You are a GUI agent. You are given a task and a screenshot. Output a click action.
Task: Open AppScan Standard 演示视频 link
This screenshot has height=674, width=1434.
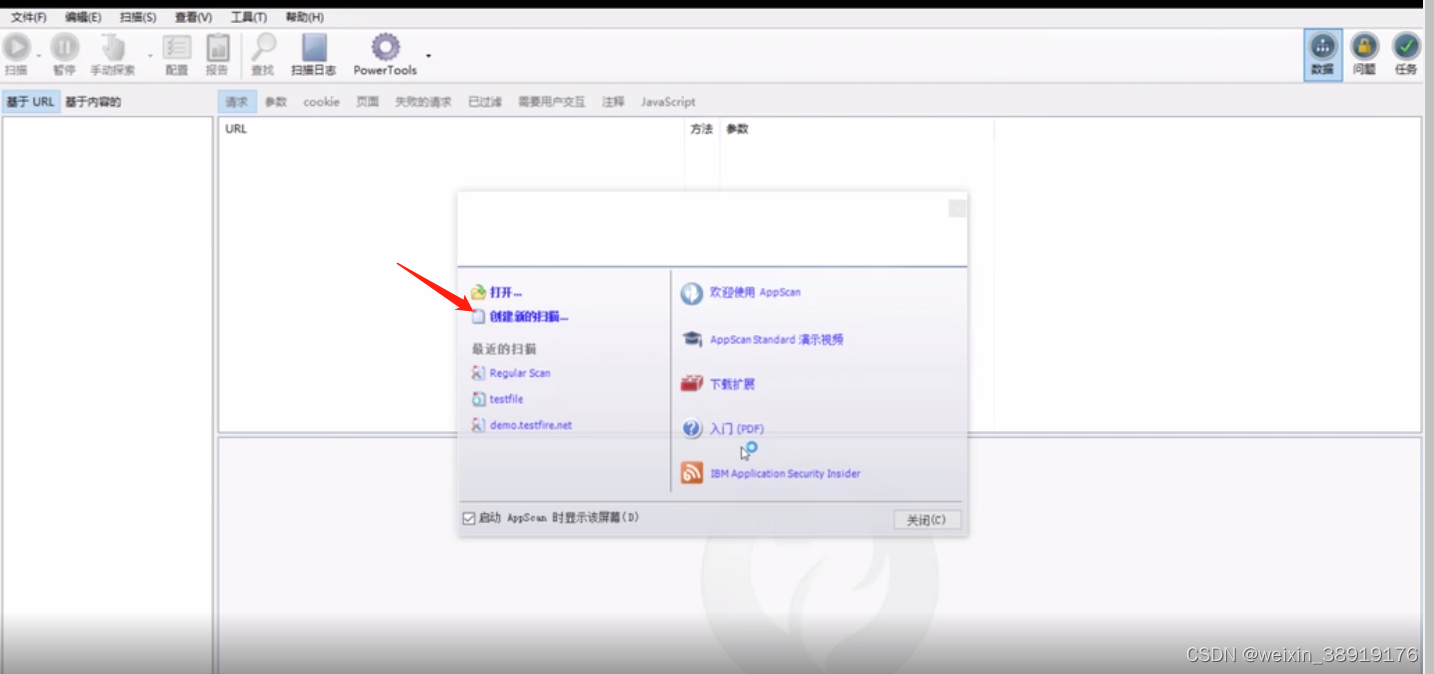click(777, 339)
